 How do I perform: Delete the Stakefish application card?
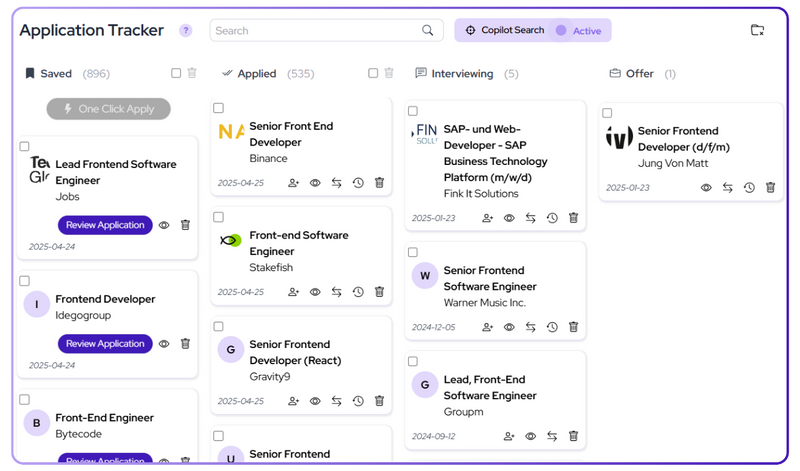pos(380,292)
